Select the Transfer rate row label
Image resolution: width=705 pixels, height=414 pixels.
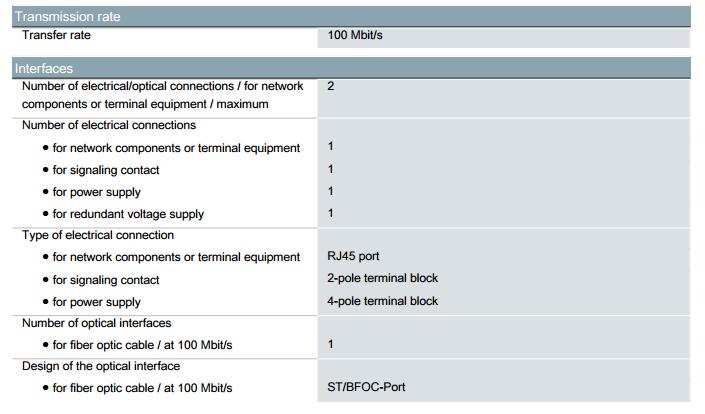point(56,35)
